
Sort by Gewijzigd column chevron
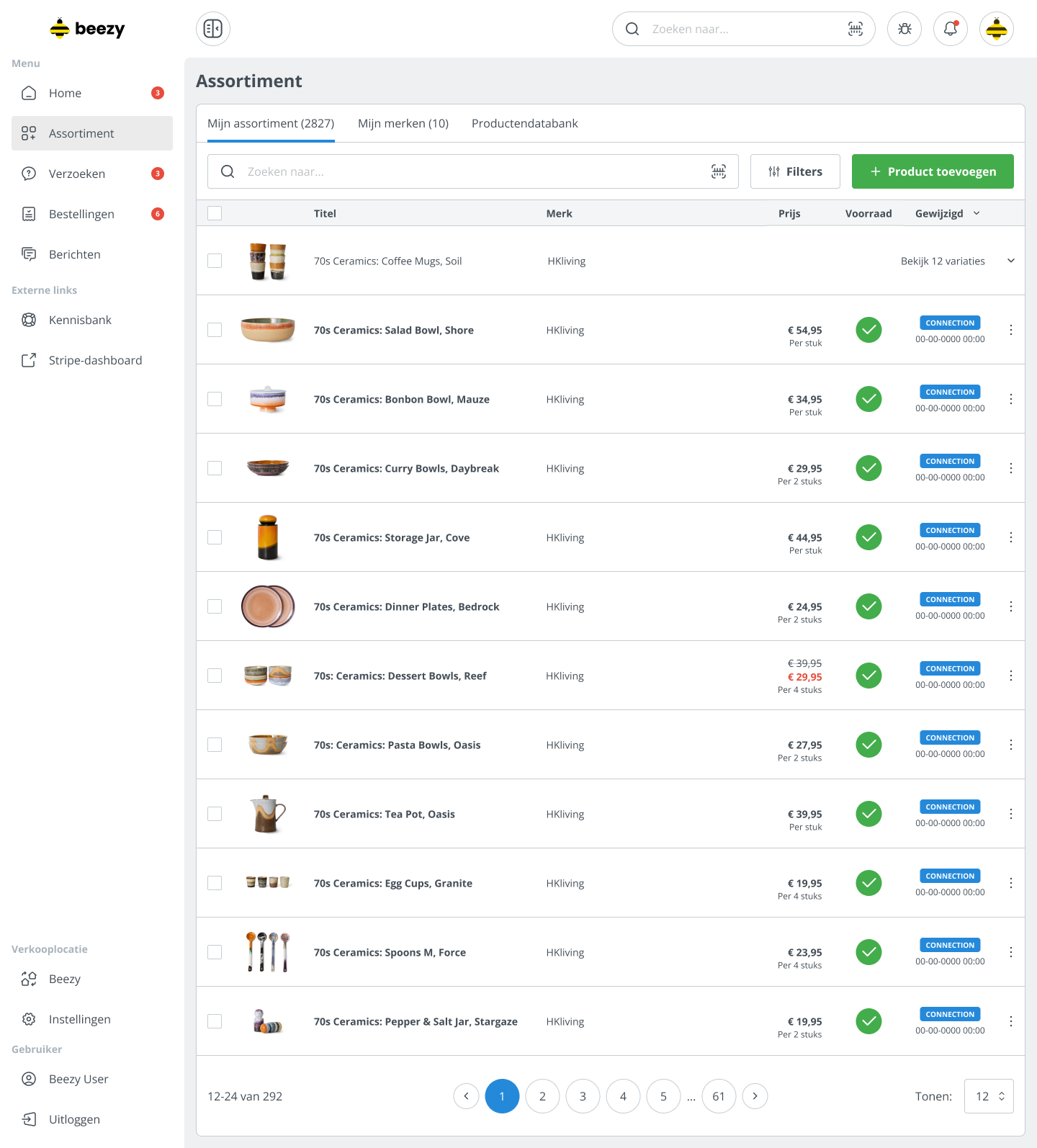(977, 213)
